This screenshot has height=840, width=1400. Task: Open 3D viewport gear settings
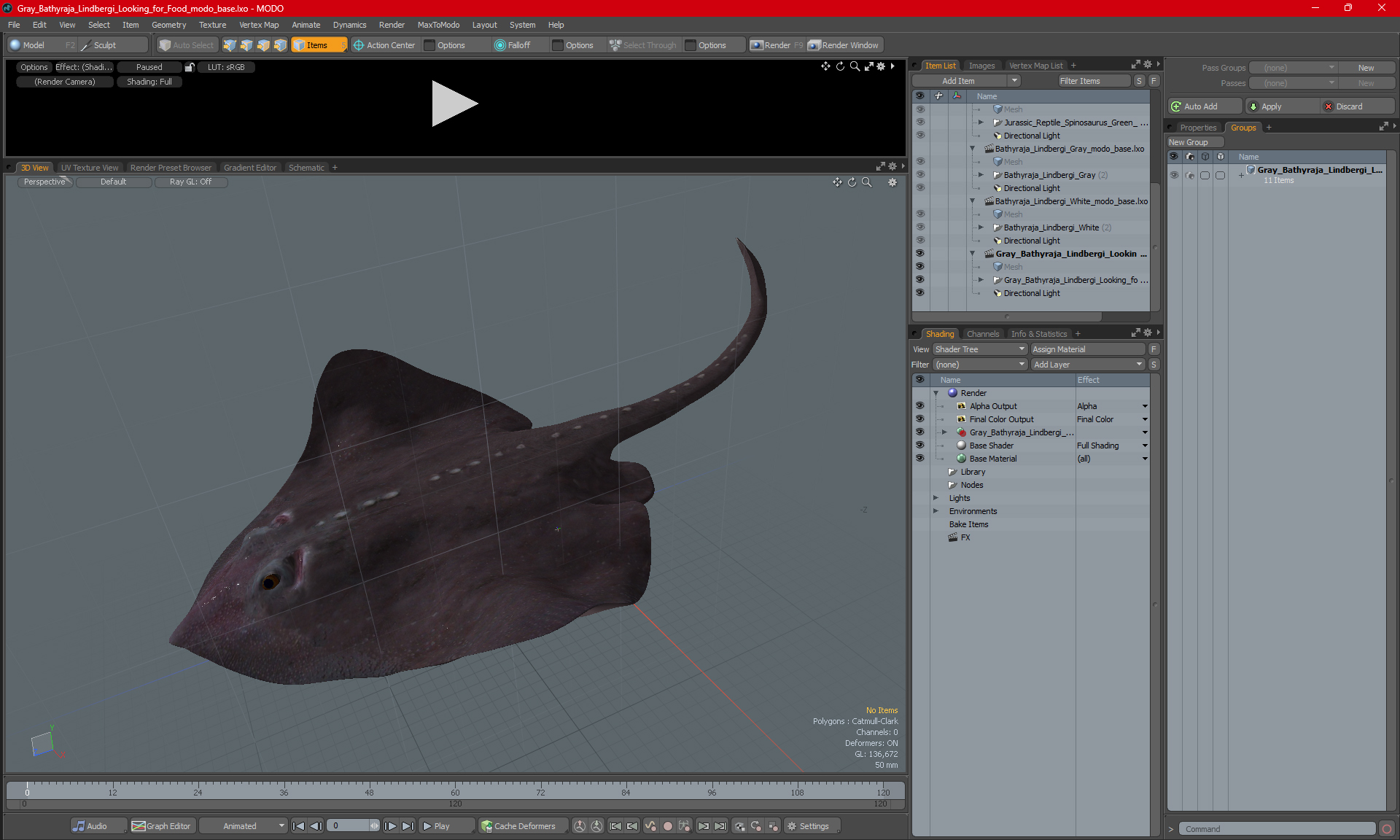point(892,182)
